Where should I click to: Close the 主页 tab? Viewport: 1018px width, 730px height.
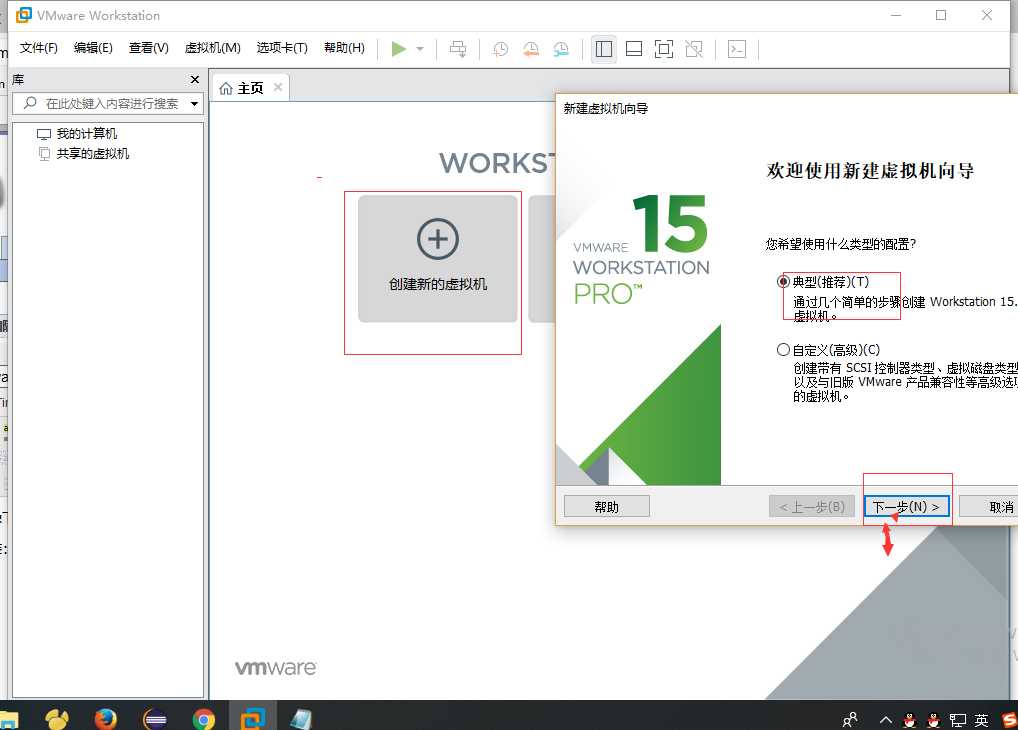pos(278,87)
